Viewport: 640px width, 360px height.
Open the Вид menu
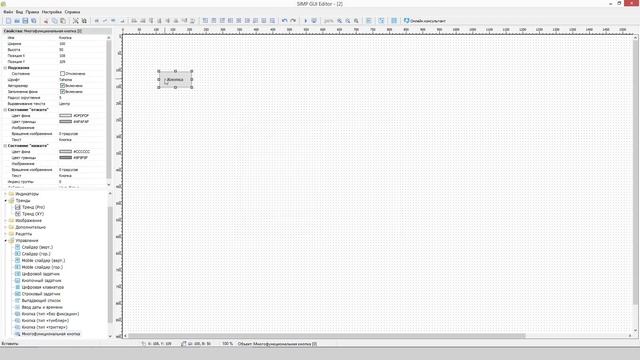pos(19,12)
